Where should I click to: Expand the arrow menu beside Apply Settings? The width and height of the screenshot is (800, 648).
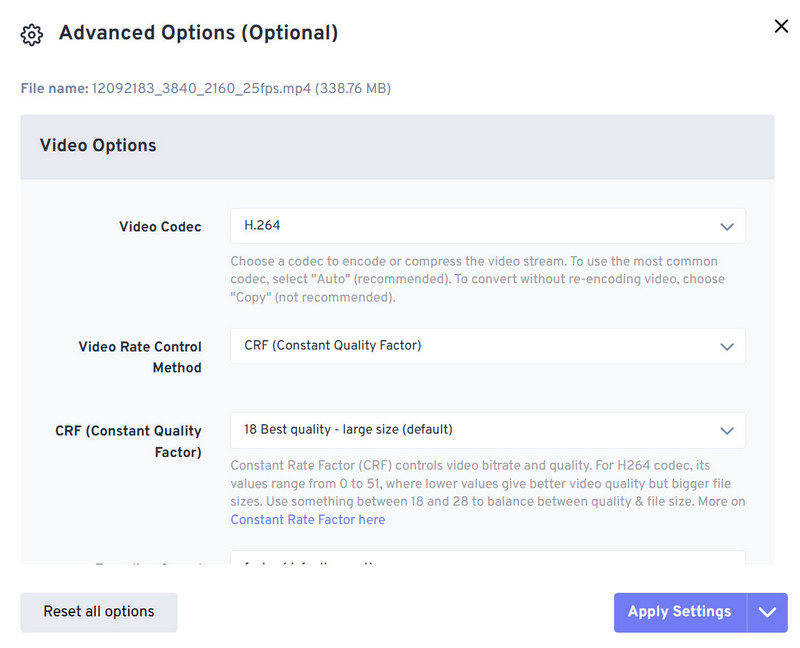[x=767, y=612]
